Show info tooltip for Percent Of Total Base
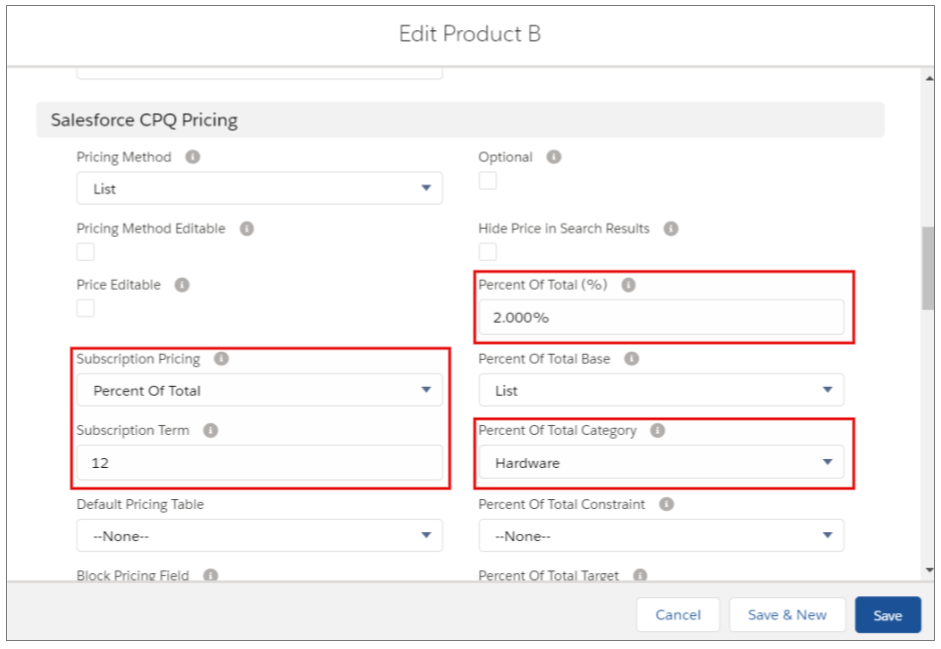 (x=631, y=358)
